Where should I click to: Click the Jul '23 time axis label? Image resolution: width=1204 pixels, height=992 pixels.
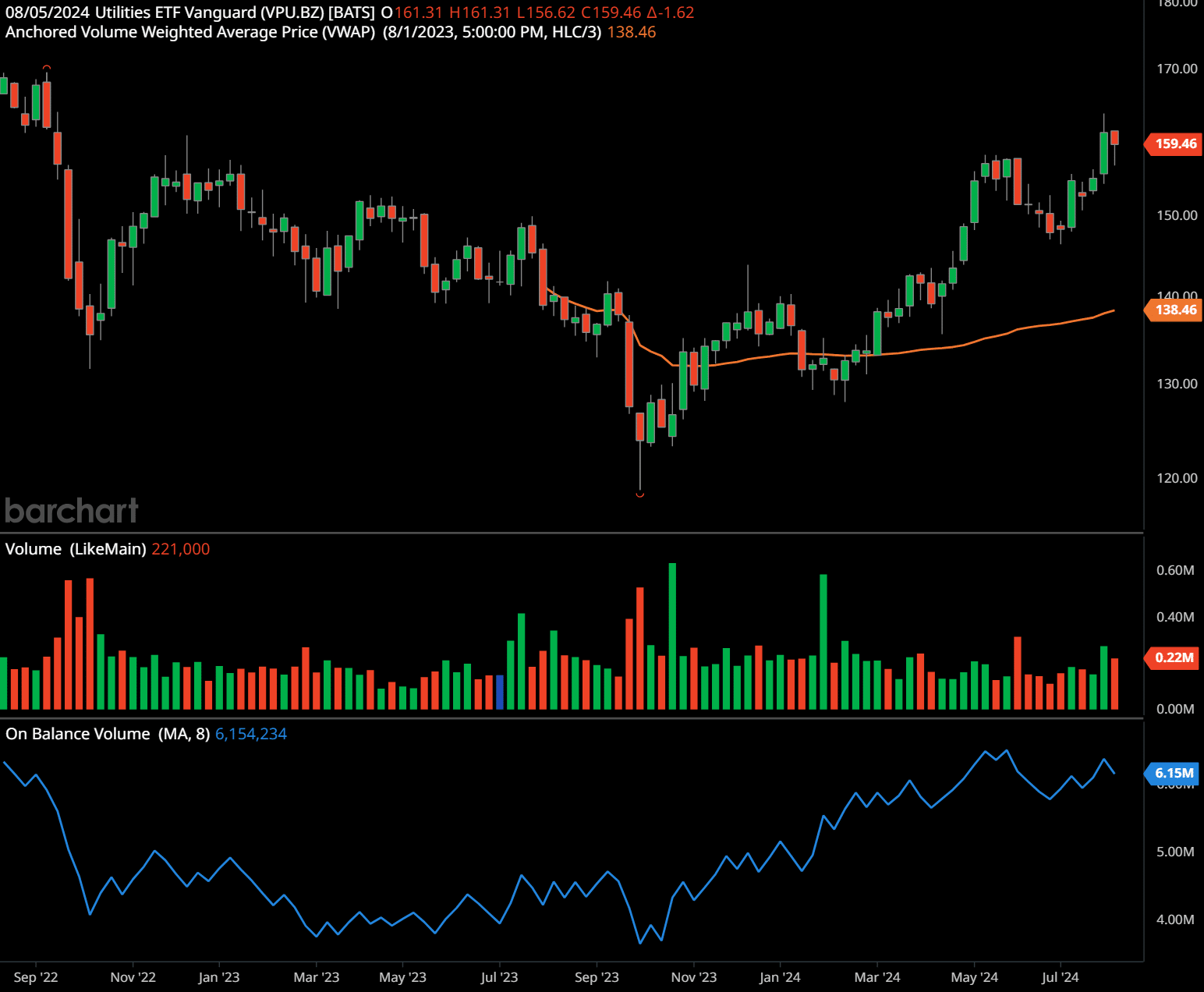point(499,977)
